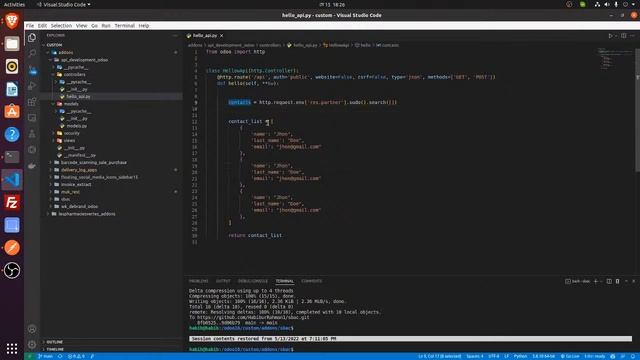Open the Source Control view
The height and width of the screenshot is (360, 640).
click(32, 70)
